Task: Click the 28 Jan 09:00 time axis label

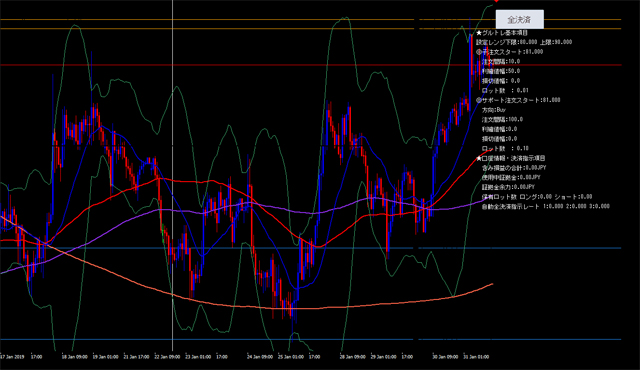Action: coord(353,357)
